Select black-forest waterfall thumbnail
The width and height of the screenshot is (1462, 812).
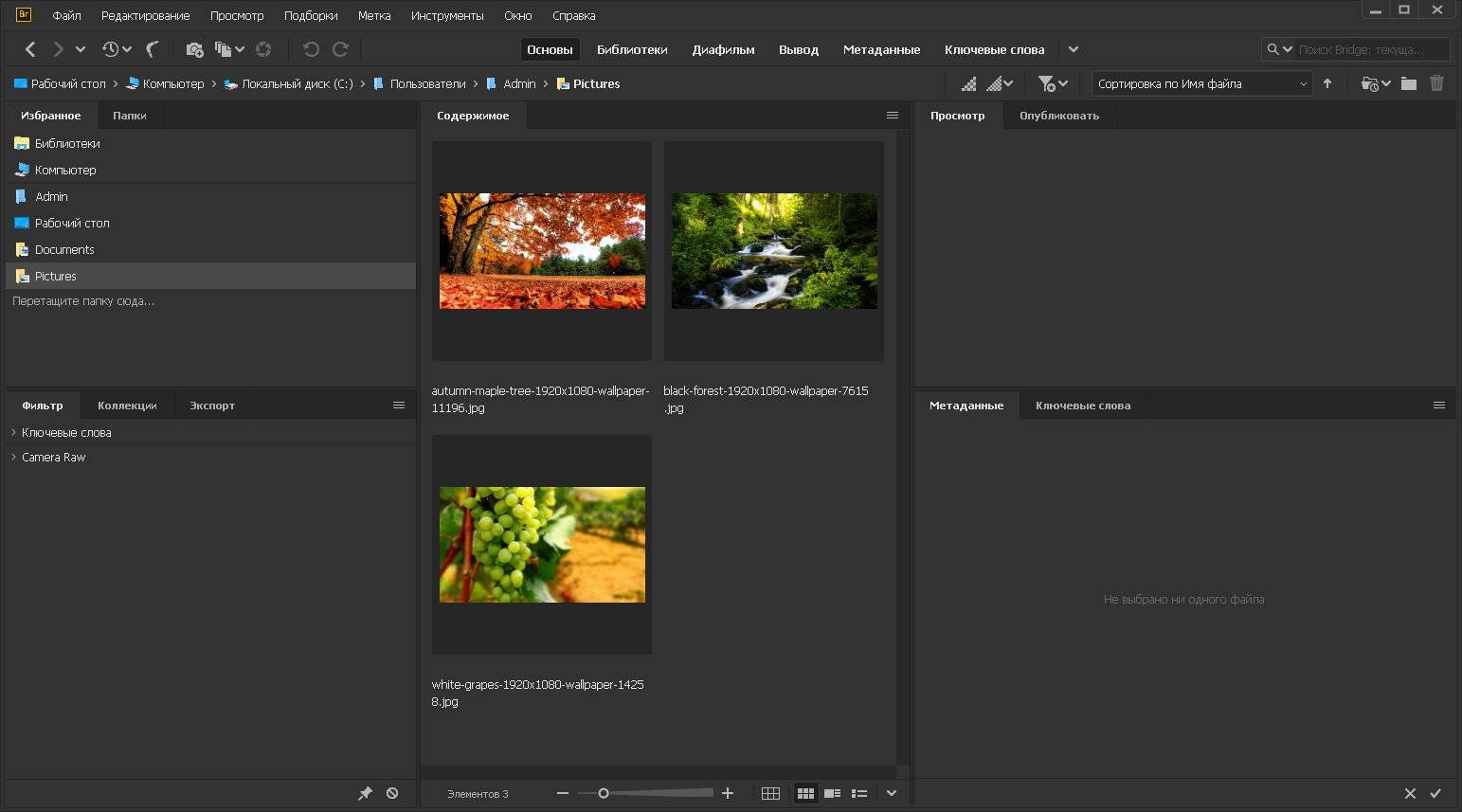pyautogui.click(x=774, y=251)
